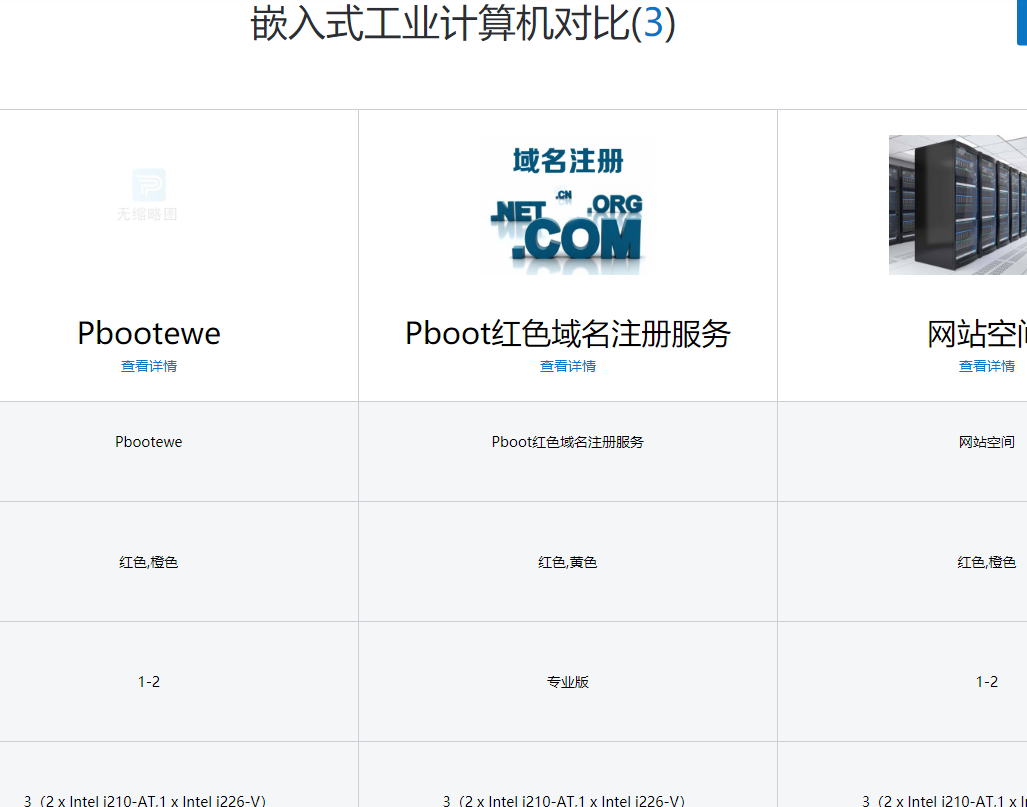
Task: Open the 域名注册 domain registration image
Action: (567, 205)
